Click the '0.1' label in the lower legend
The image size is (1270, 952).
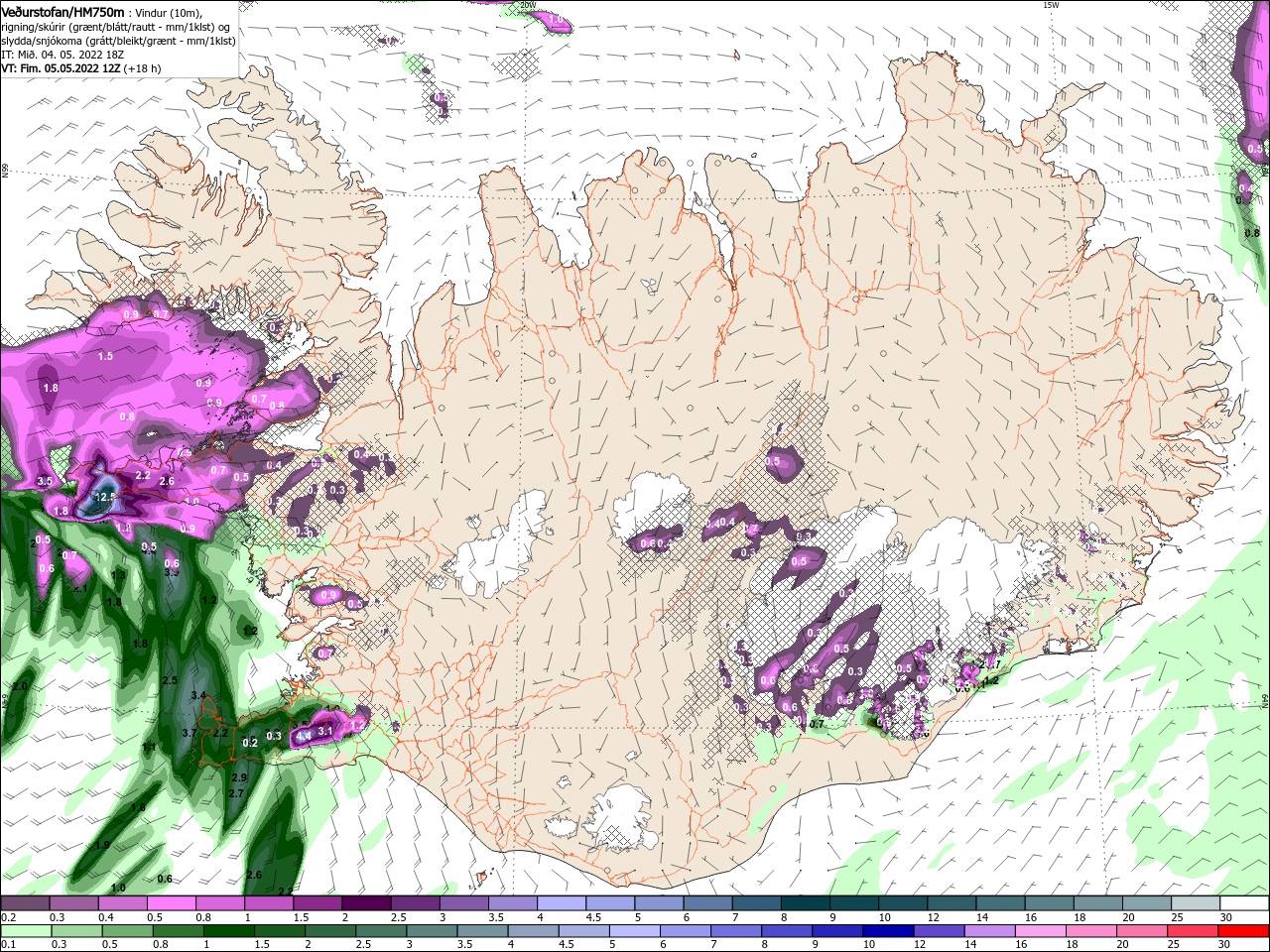tap(9, 945)
